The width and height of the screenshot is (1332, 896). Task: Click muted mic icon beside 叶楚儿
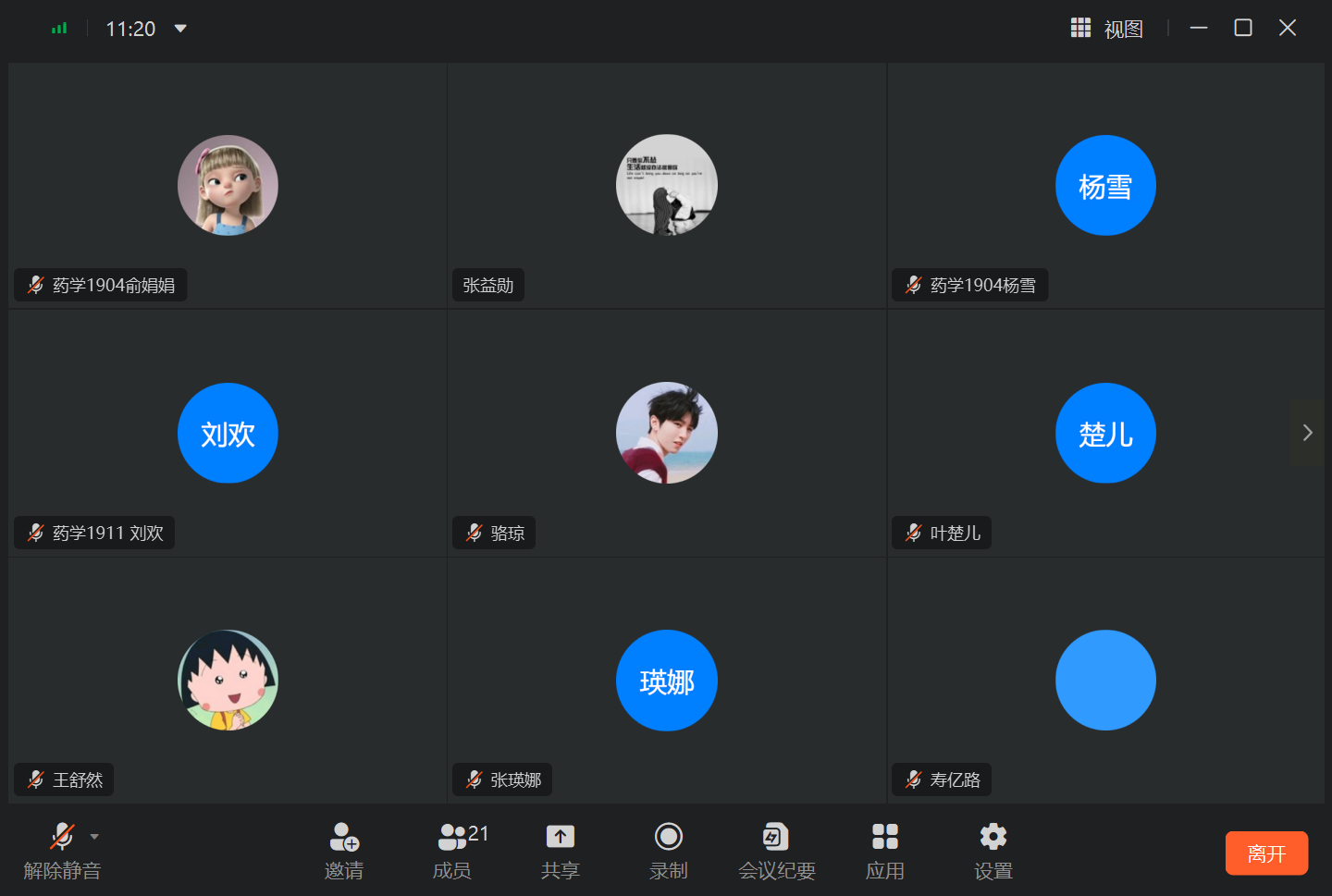(x=914, y=533)
